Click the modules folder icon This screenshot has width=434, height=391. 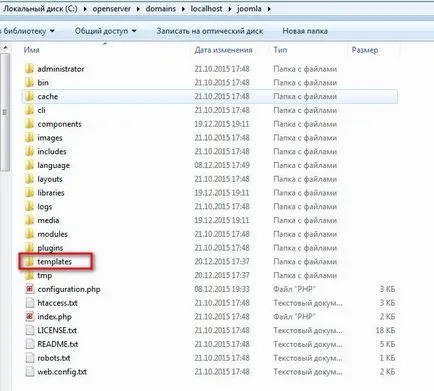[29, 234]
